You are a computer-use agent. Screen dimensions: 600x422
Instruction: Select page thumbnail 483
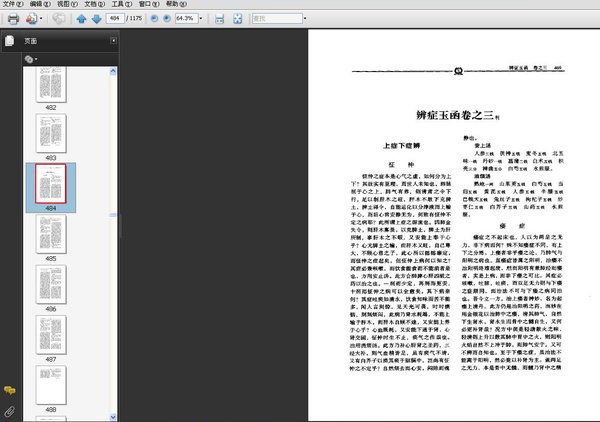point(51,133)
